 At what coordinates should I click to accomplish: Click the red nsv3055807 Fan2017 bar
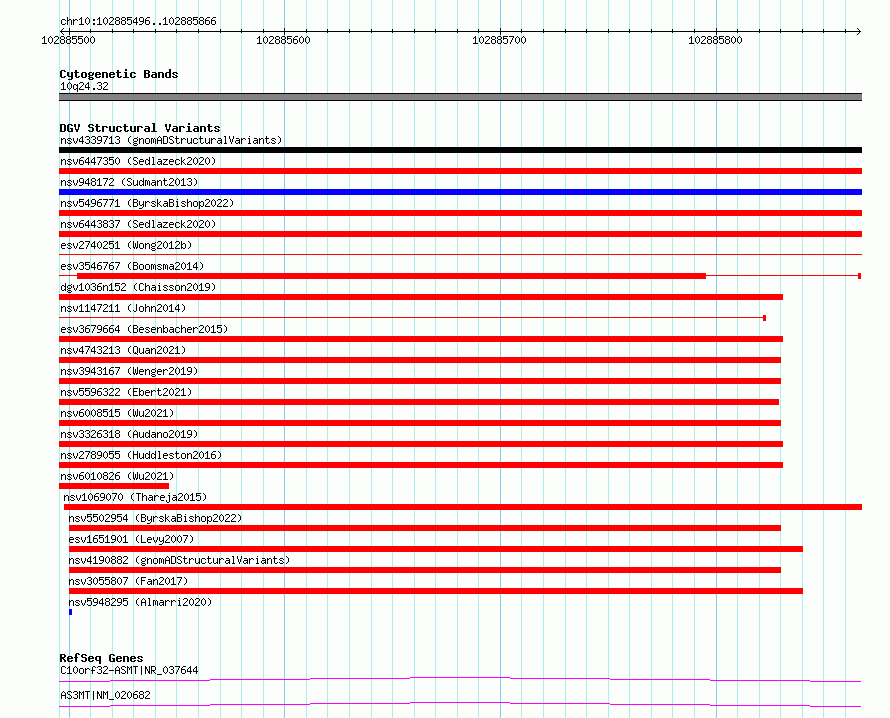[436, 591]
